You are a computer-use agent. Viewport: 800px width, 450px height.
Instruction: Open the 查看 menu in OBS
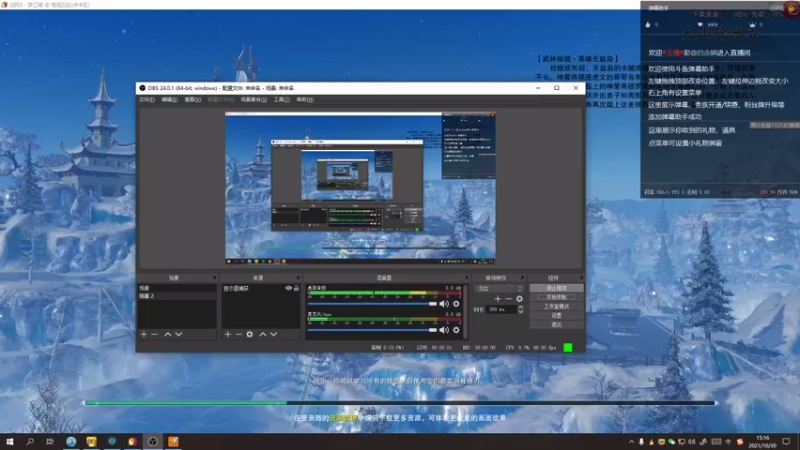point(192,99)
